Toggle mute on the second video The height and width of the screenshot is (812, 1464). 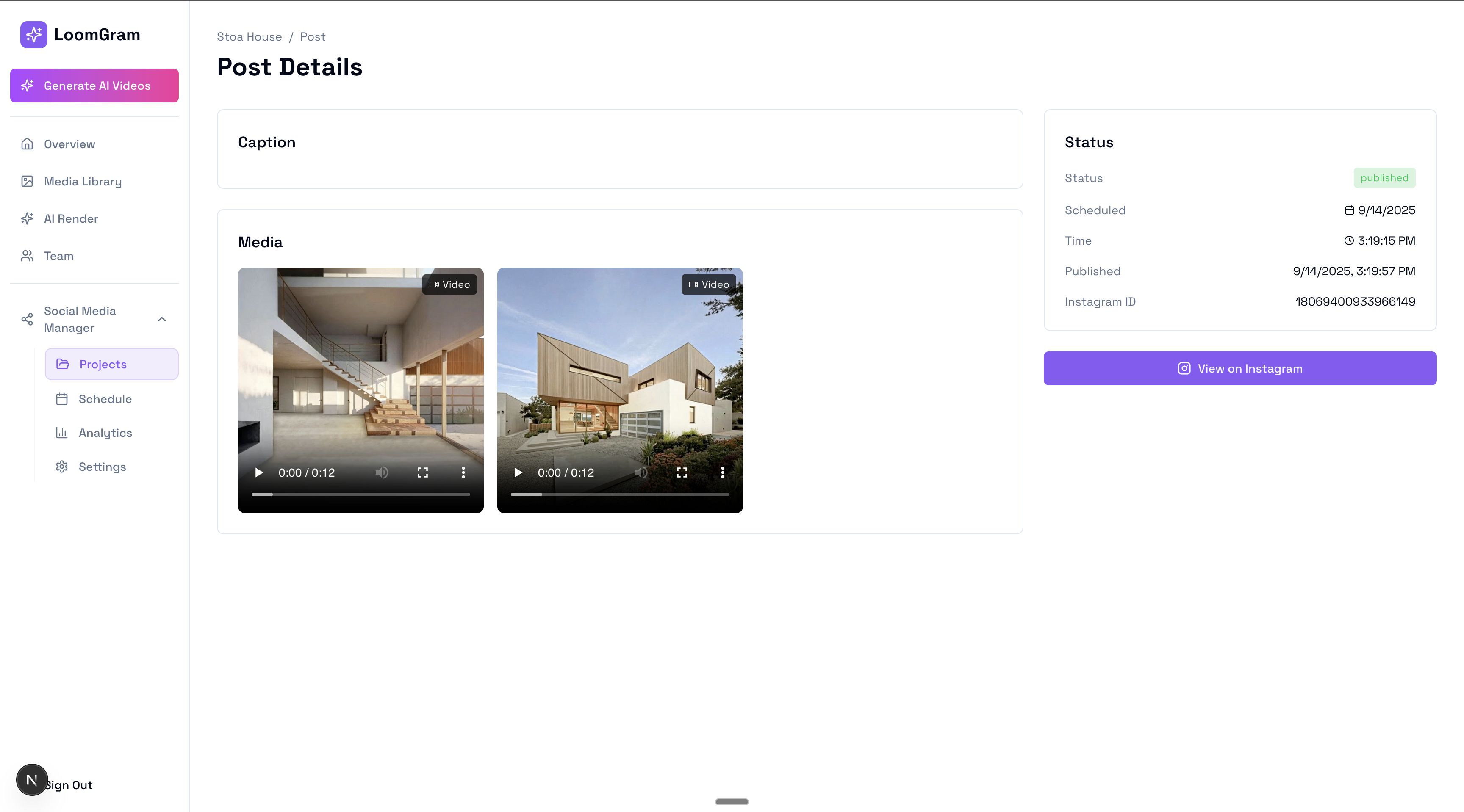641,472
